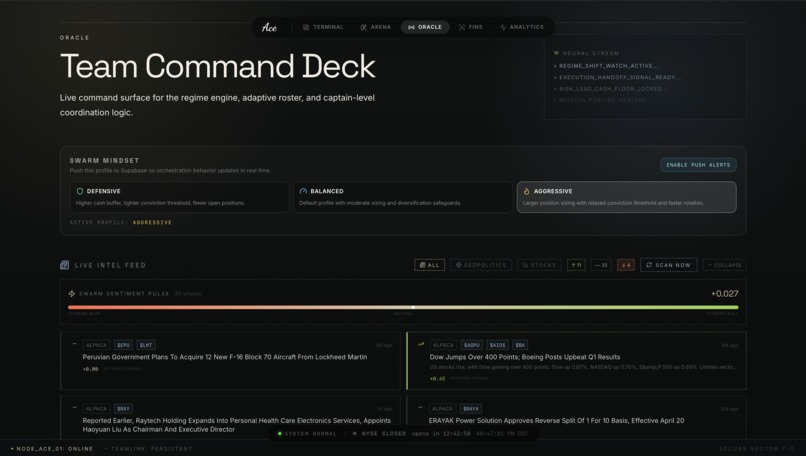
Task: Open the Analytics tab
Action: click(521, 27)
